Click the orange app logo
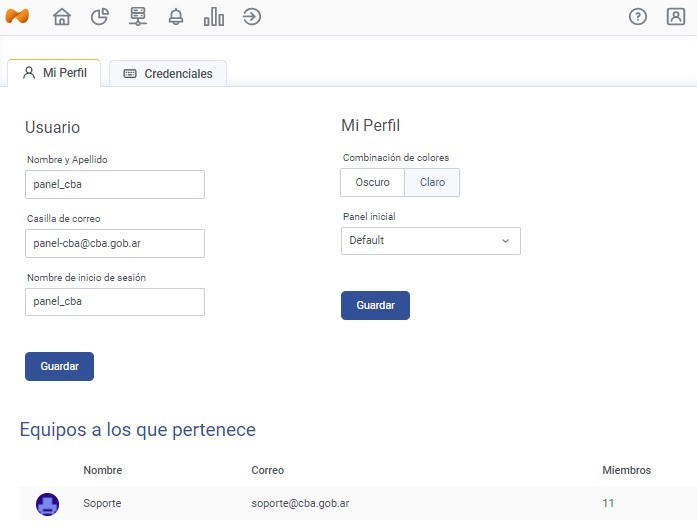This screenshot has width=697, height=532. tap(17, 17)
